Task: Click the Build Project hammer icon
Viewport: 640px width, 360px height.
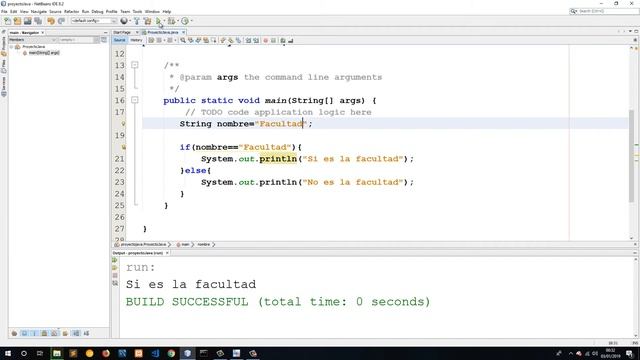Action: pos(137,21)
